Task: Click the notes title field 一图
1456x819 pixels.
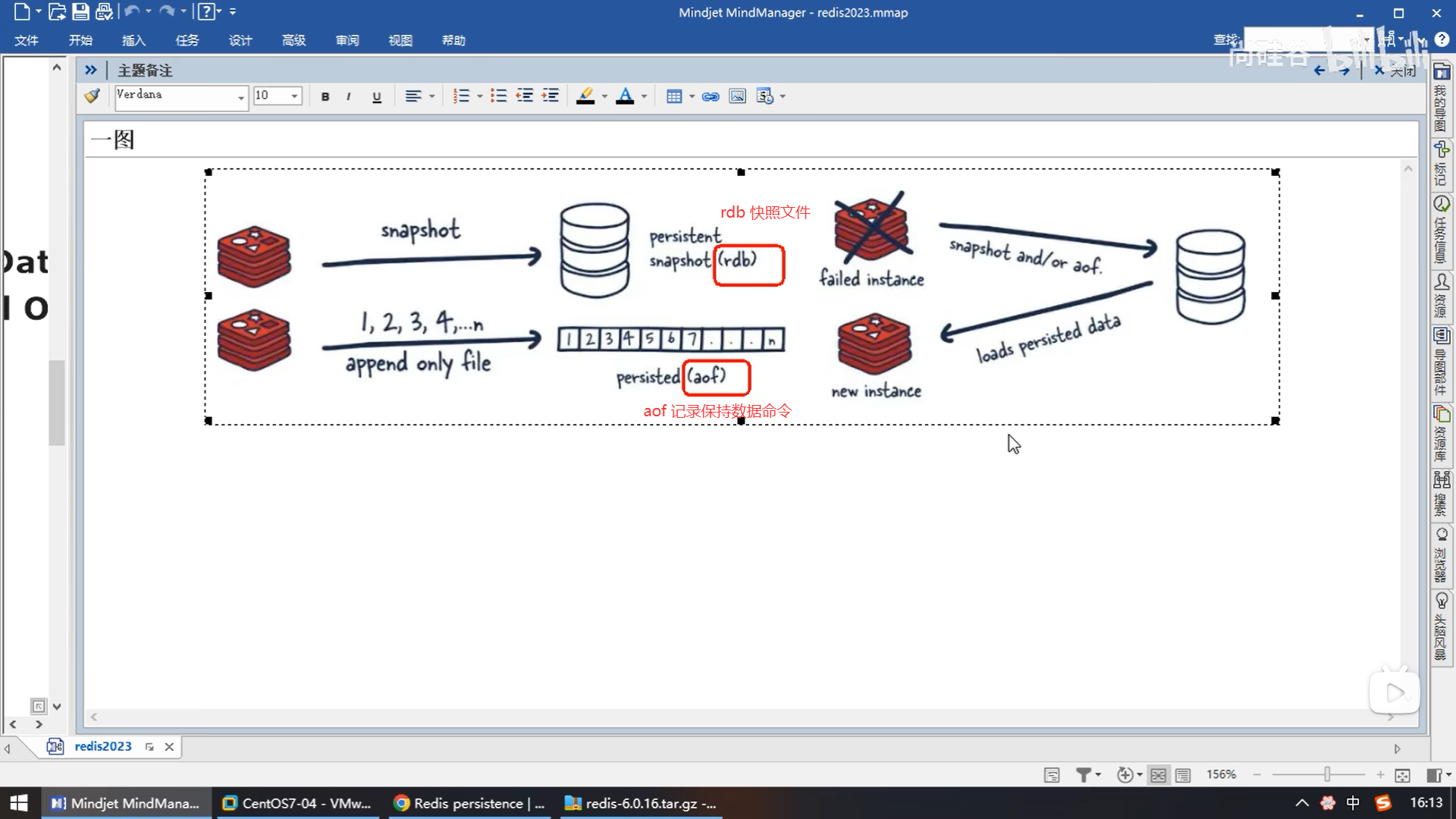Action: pyautogui.click(x=113, y=140)
